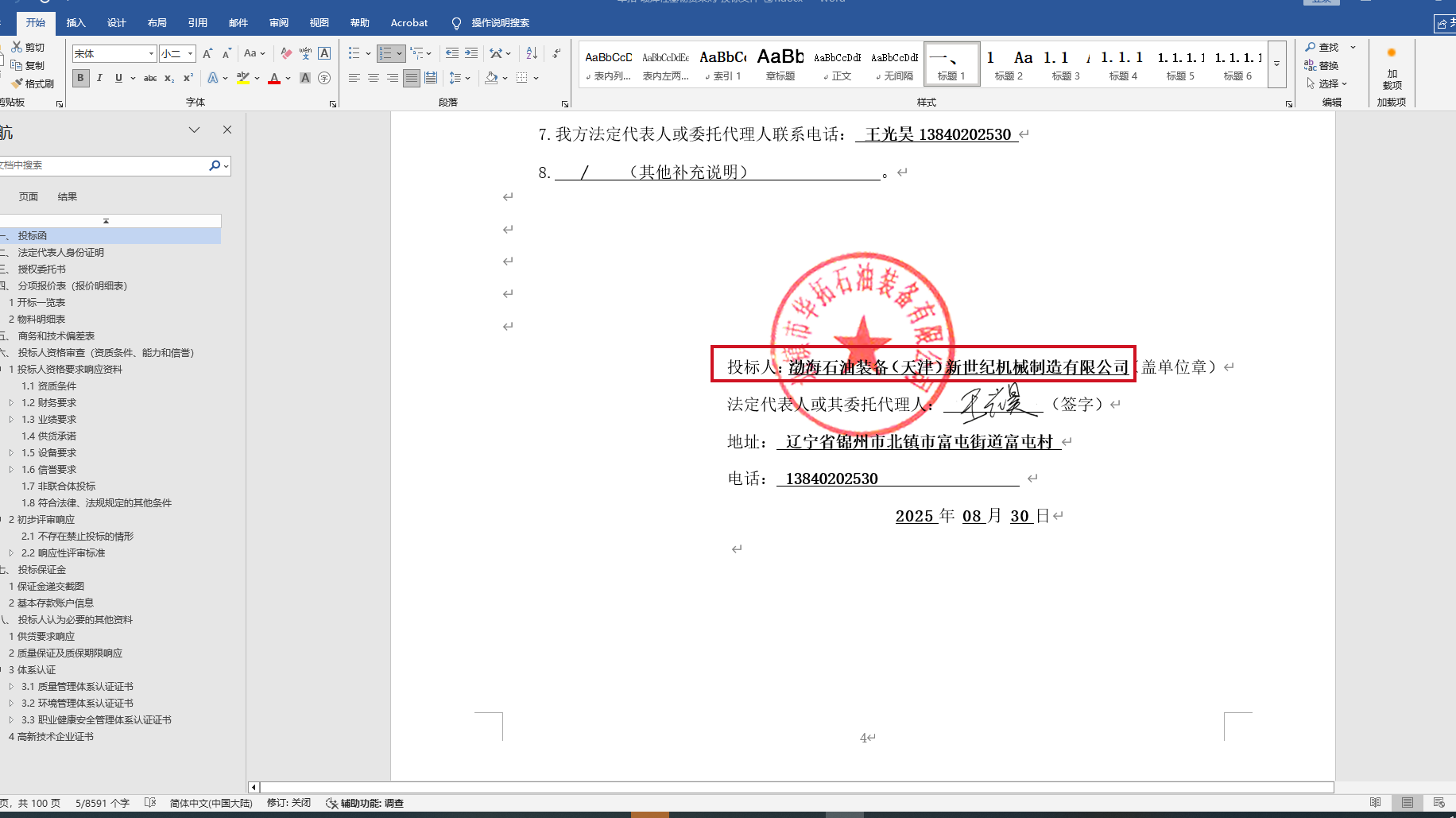
Task: Center the paragraph text
Action: pos(374,78)
